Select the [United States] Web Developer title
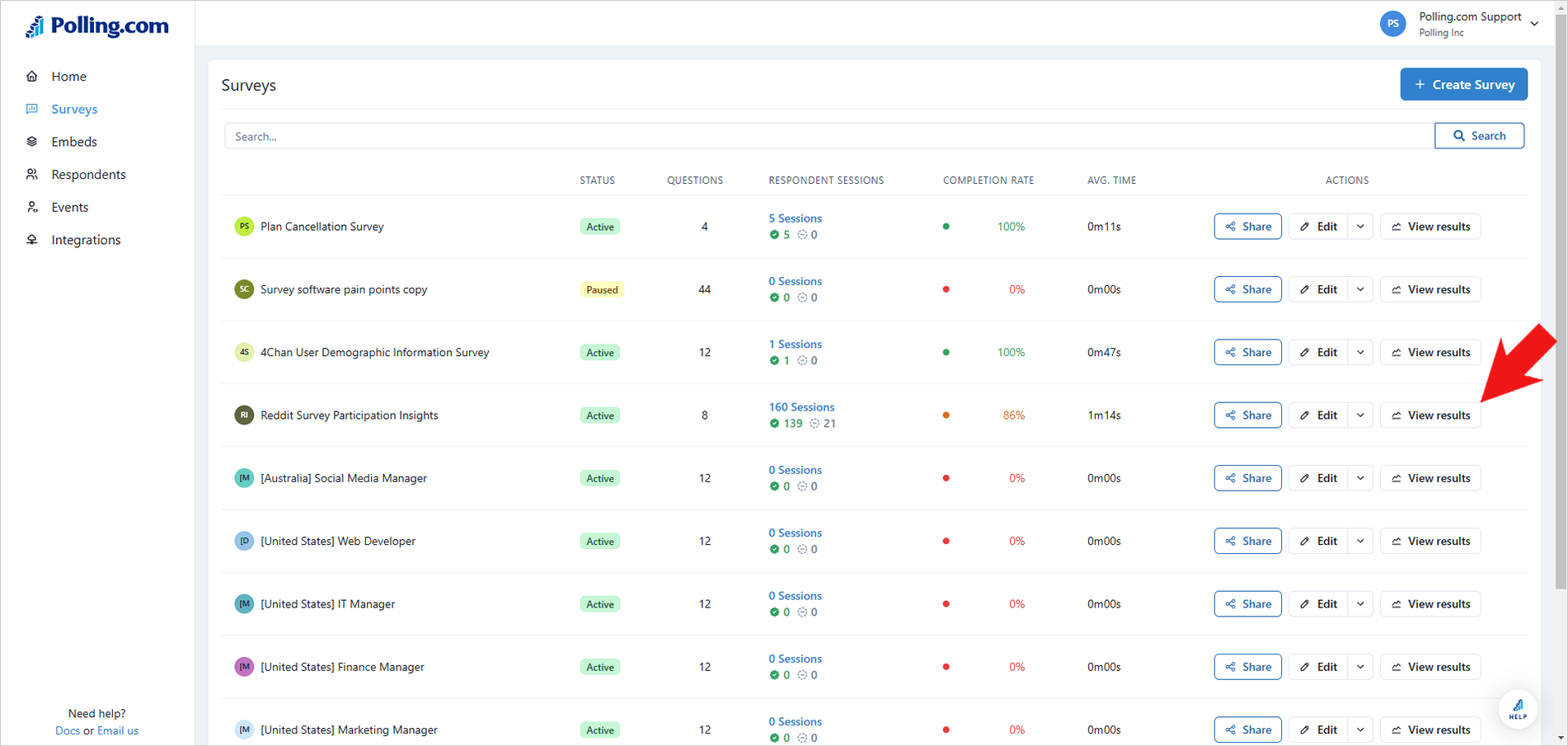Viewport: 1568px width, 746px height. pos(338,542)
